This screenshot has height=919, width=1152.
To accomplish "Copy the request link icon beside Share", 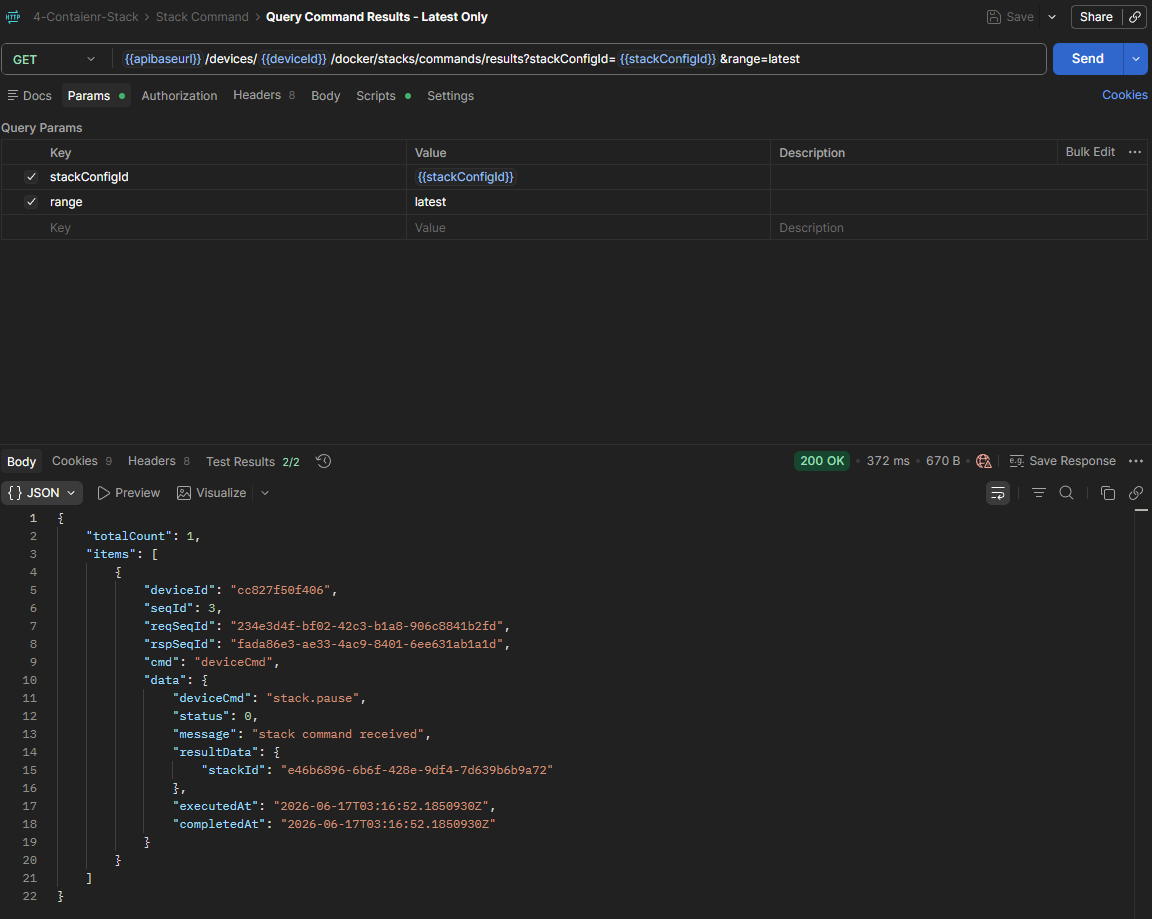I will 1135,17.
